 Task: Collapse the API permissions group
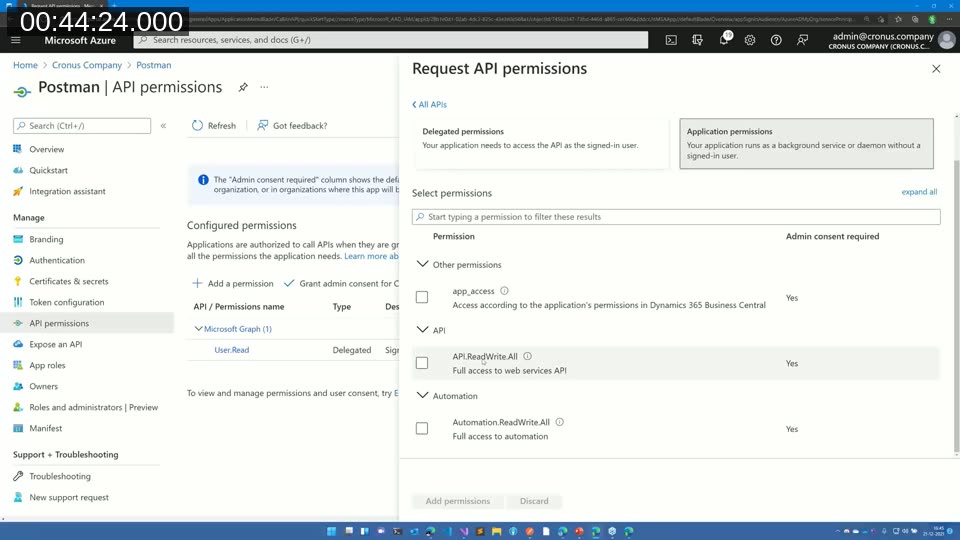click(x=422, y=329)
